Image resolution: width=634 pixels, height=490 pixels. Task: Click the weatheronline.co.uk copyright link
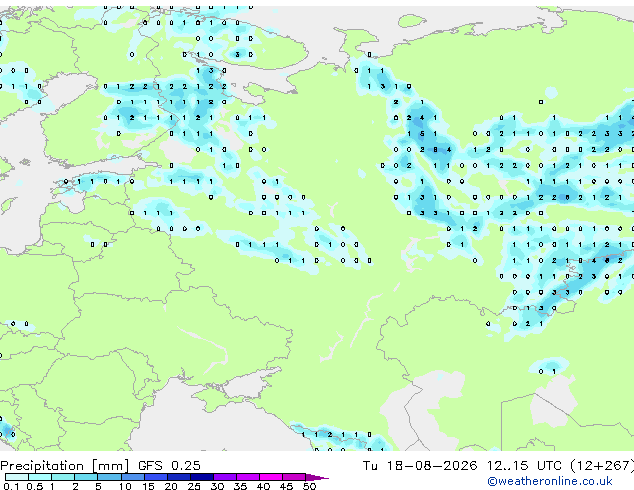(550, 481)
